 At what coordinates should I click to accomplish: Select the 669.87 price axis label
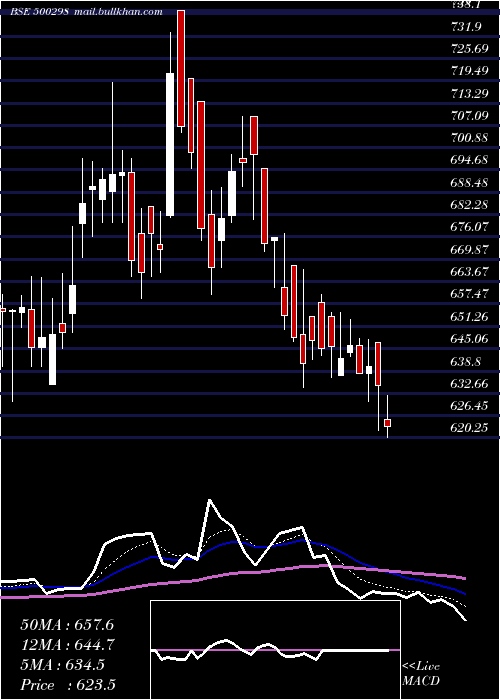tap(469, 249)
